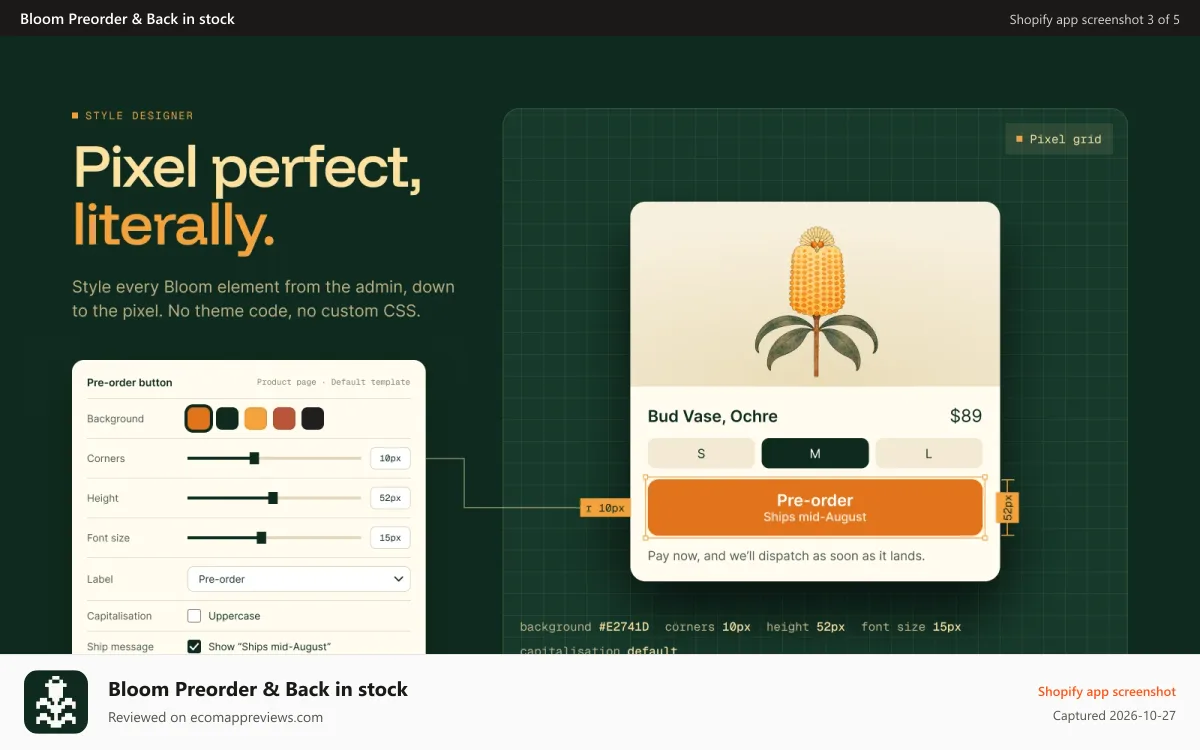This screenshot has height=750, width=1200.
Task: Click "Captured 2026-10-27" text
Action: (1114, 716)
